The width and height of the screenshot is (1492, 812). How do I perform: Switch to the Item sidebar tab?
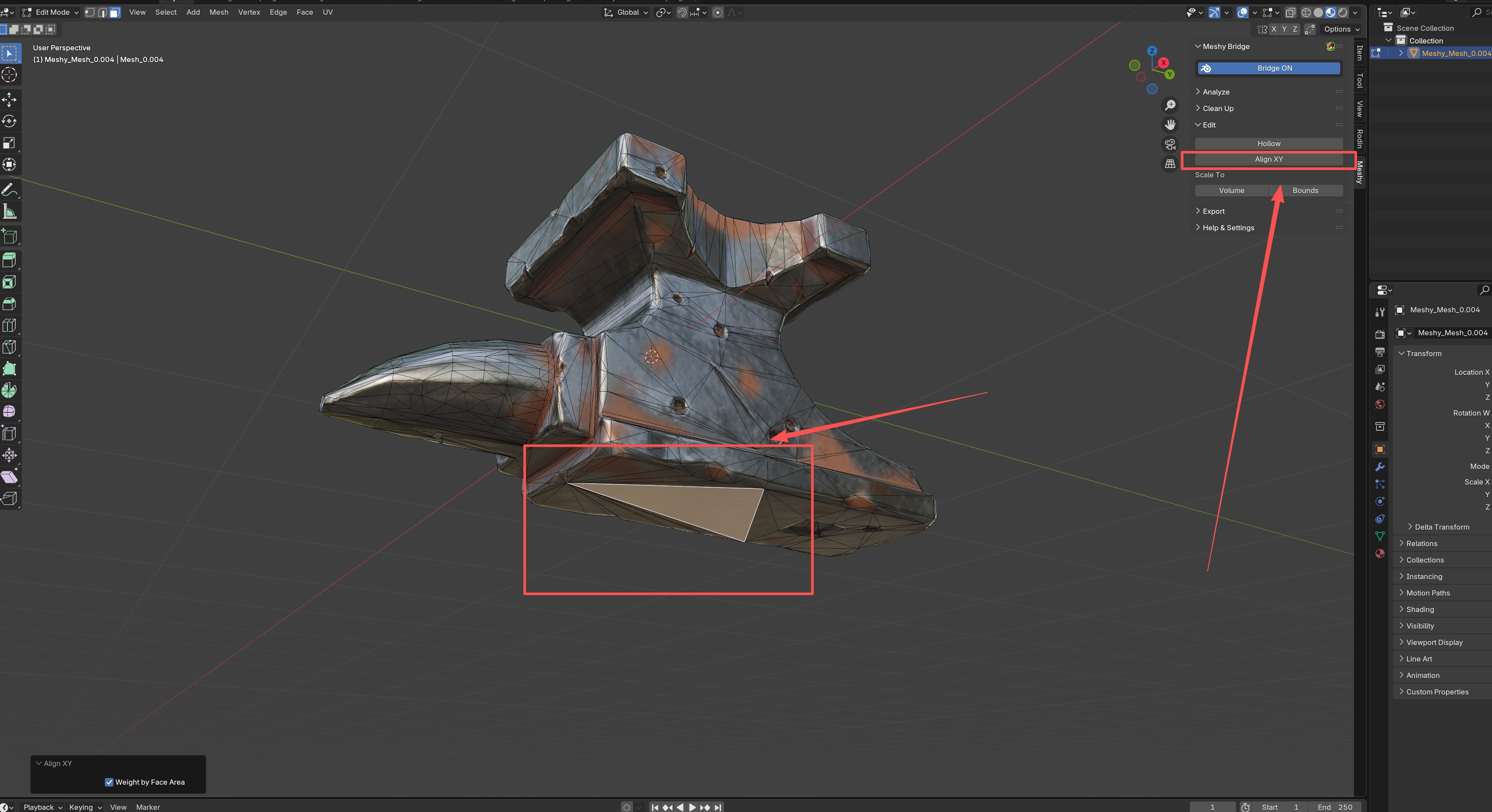(x=1359, y=52)
